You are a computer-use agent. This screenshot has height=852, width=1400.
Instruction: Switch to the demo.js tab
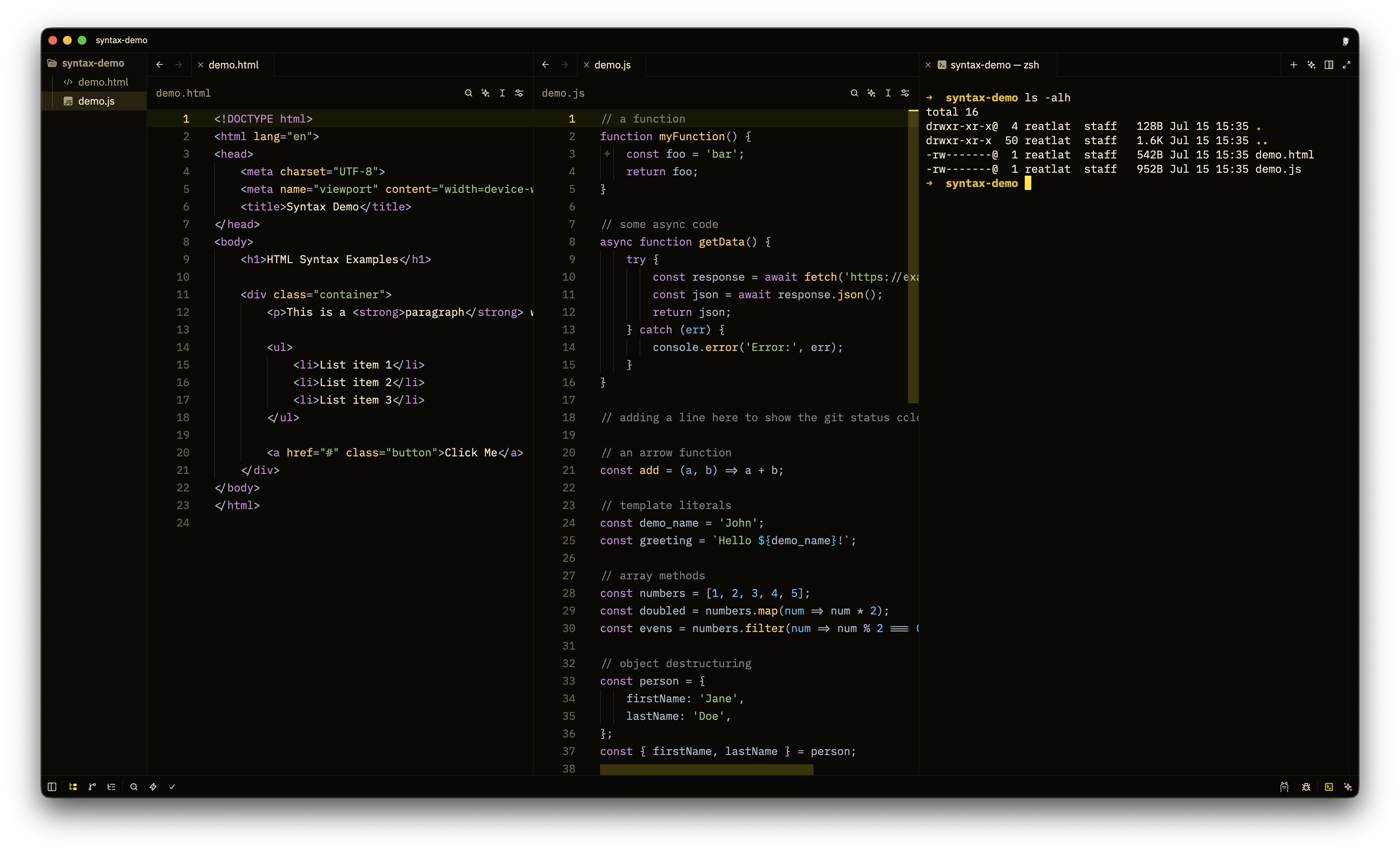(612, 65)
